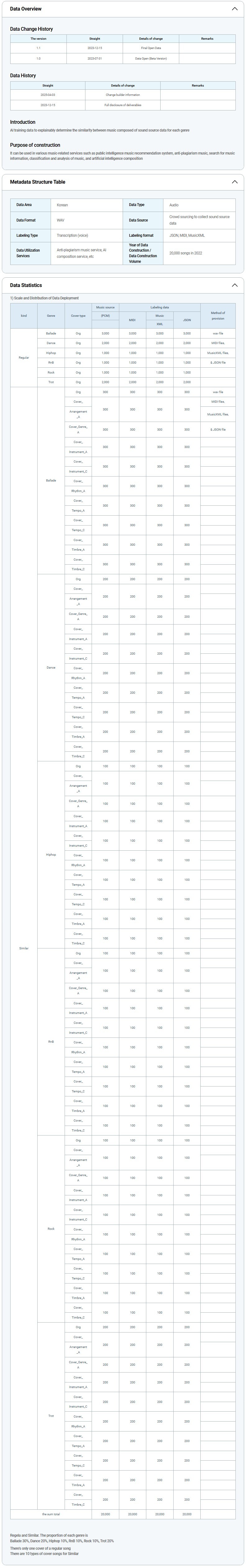Click the Purpose of construction heading
Viewport: 246px width, 1568px height.
(35, 145)
